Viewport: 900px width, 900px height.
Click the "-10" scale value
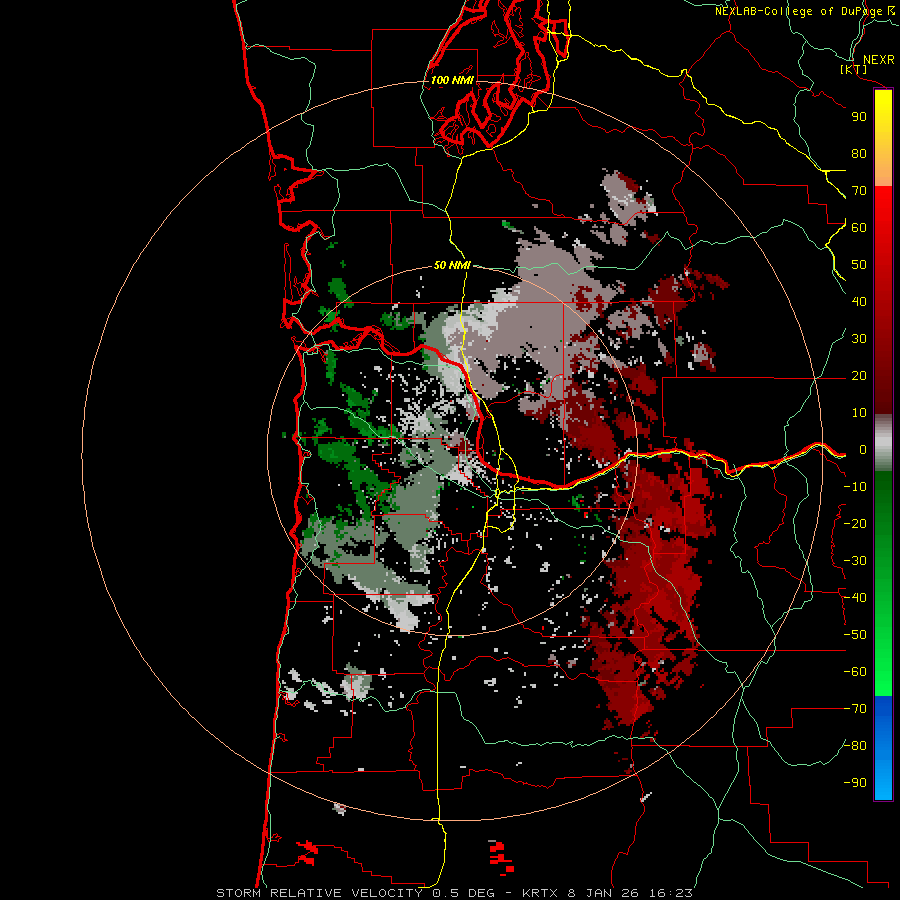coord(855,487)
